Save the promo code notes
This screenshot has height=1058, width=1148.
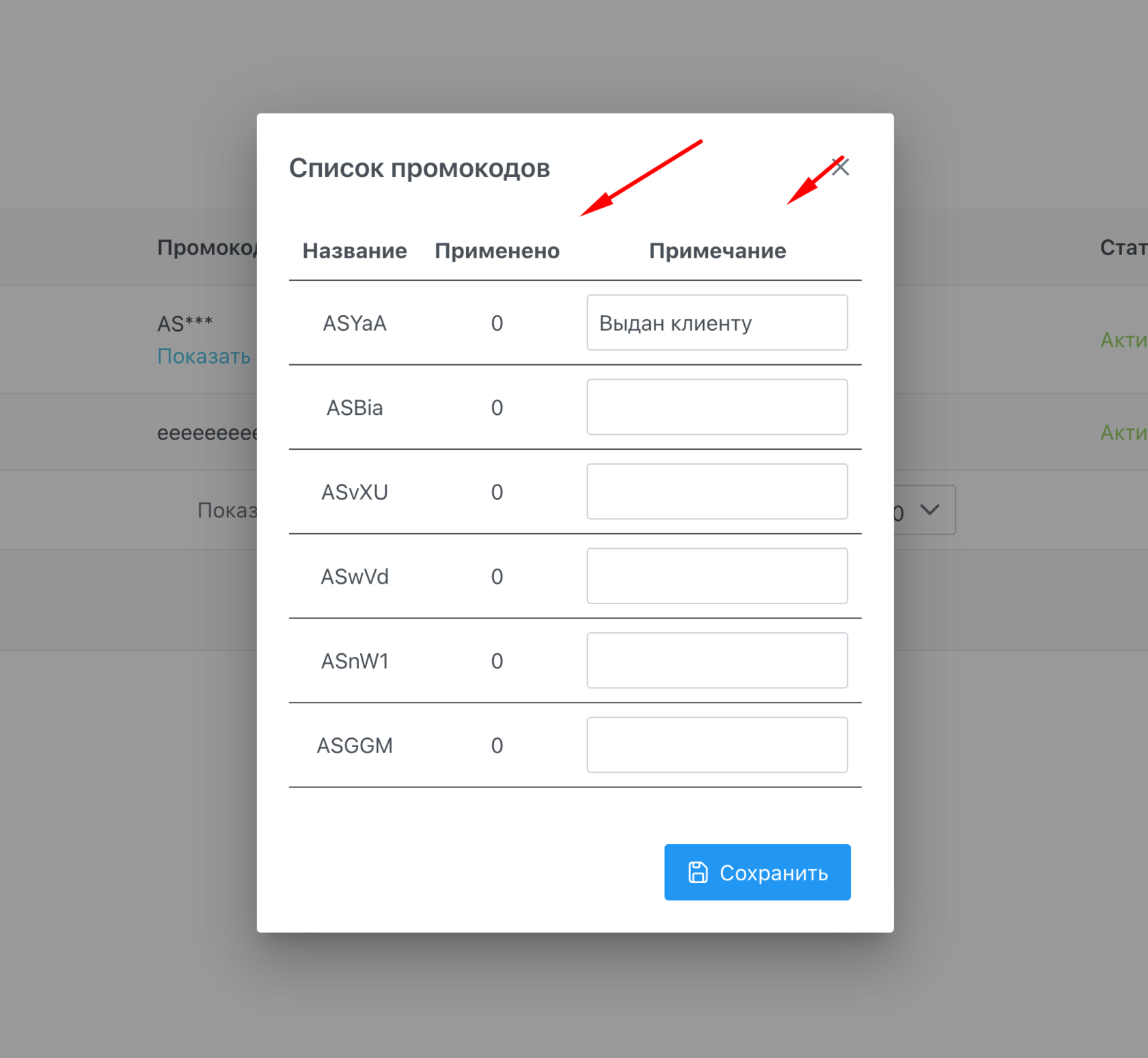757,872
